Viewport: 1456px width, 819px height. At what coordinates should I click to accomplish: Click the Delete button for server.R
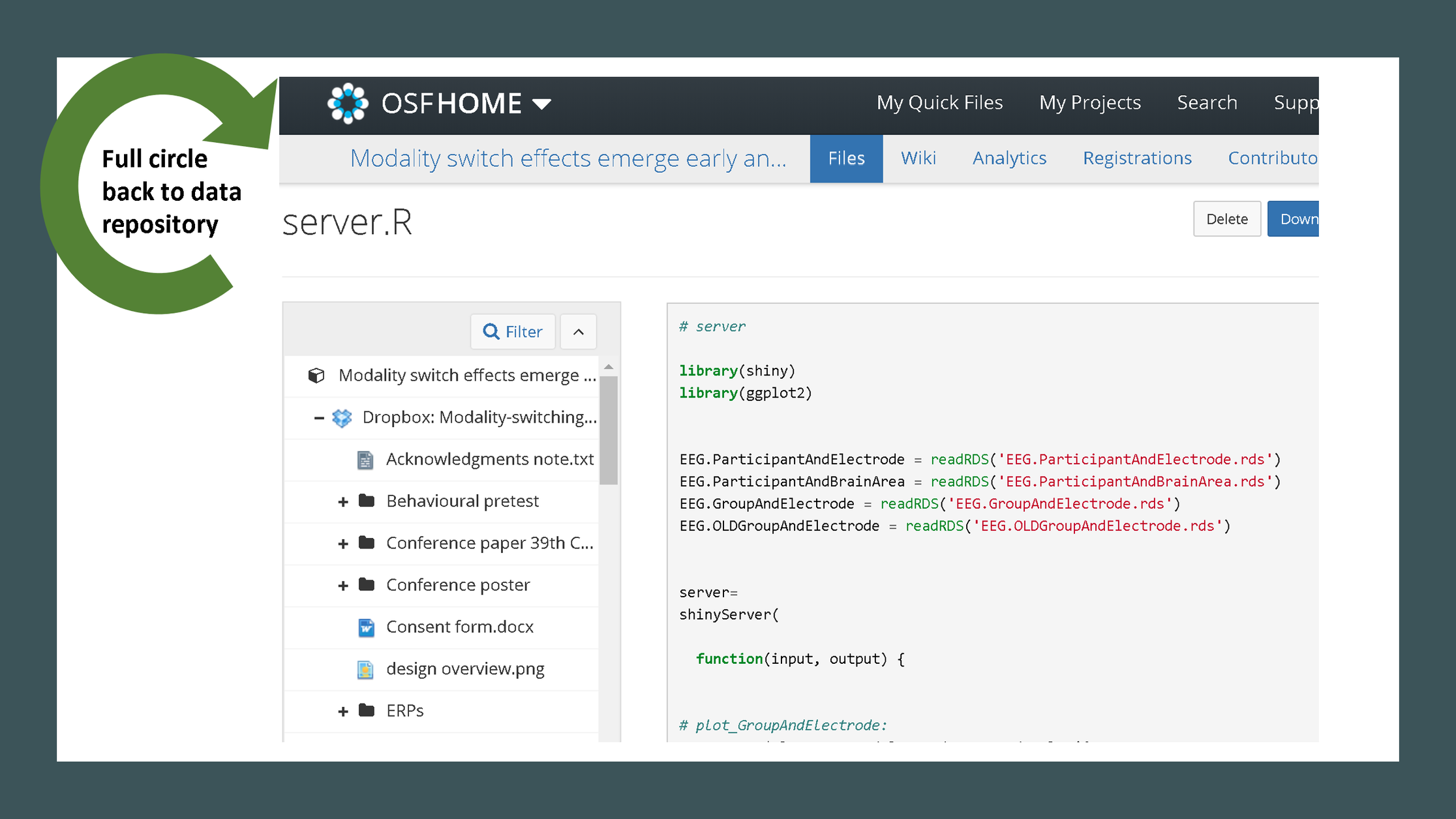tap(1225, 219)
